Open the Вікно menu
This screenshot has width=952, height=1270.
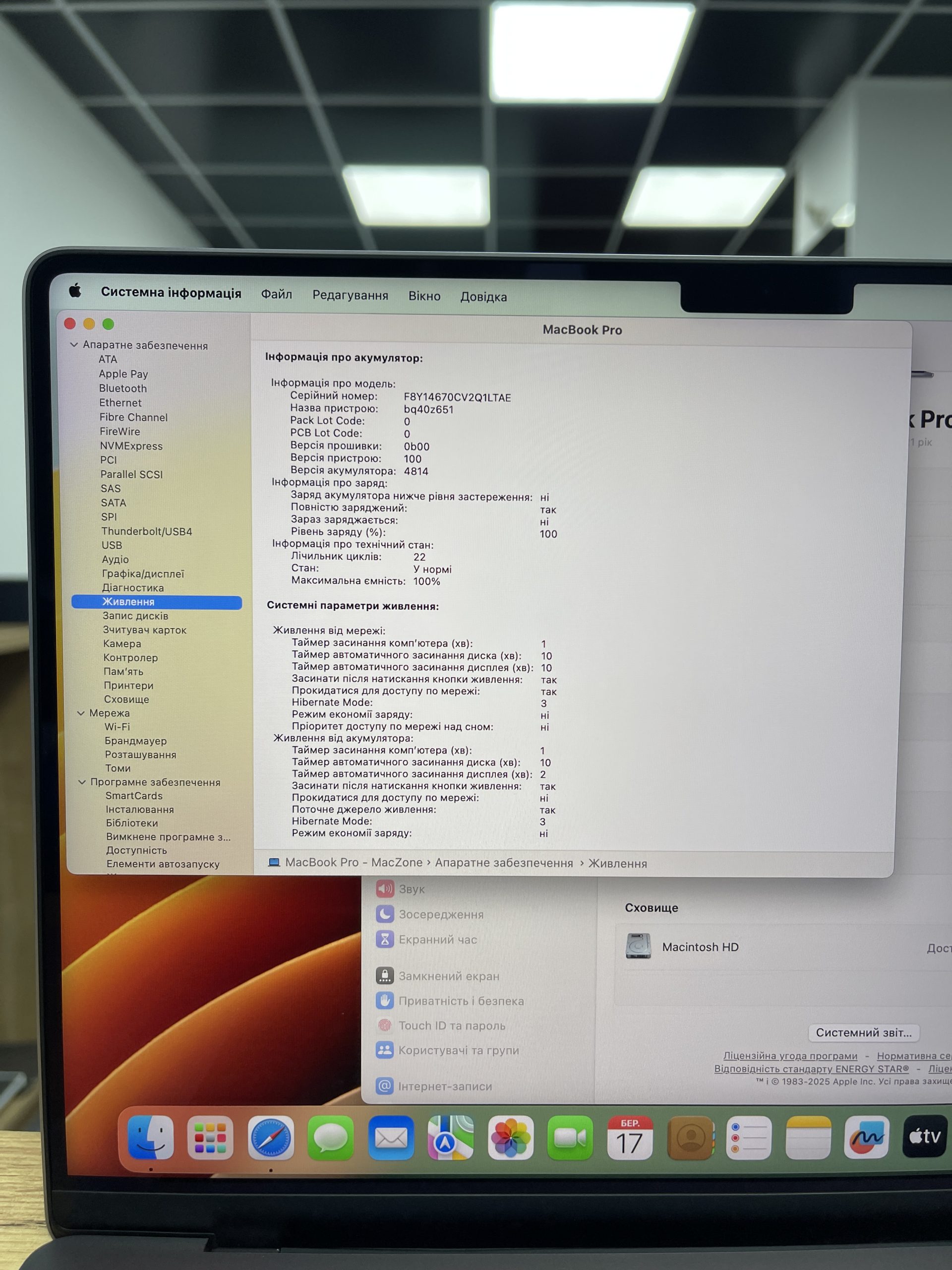point(424,296)
